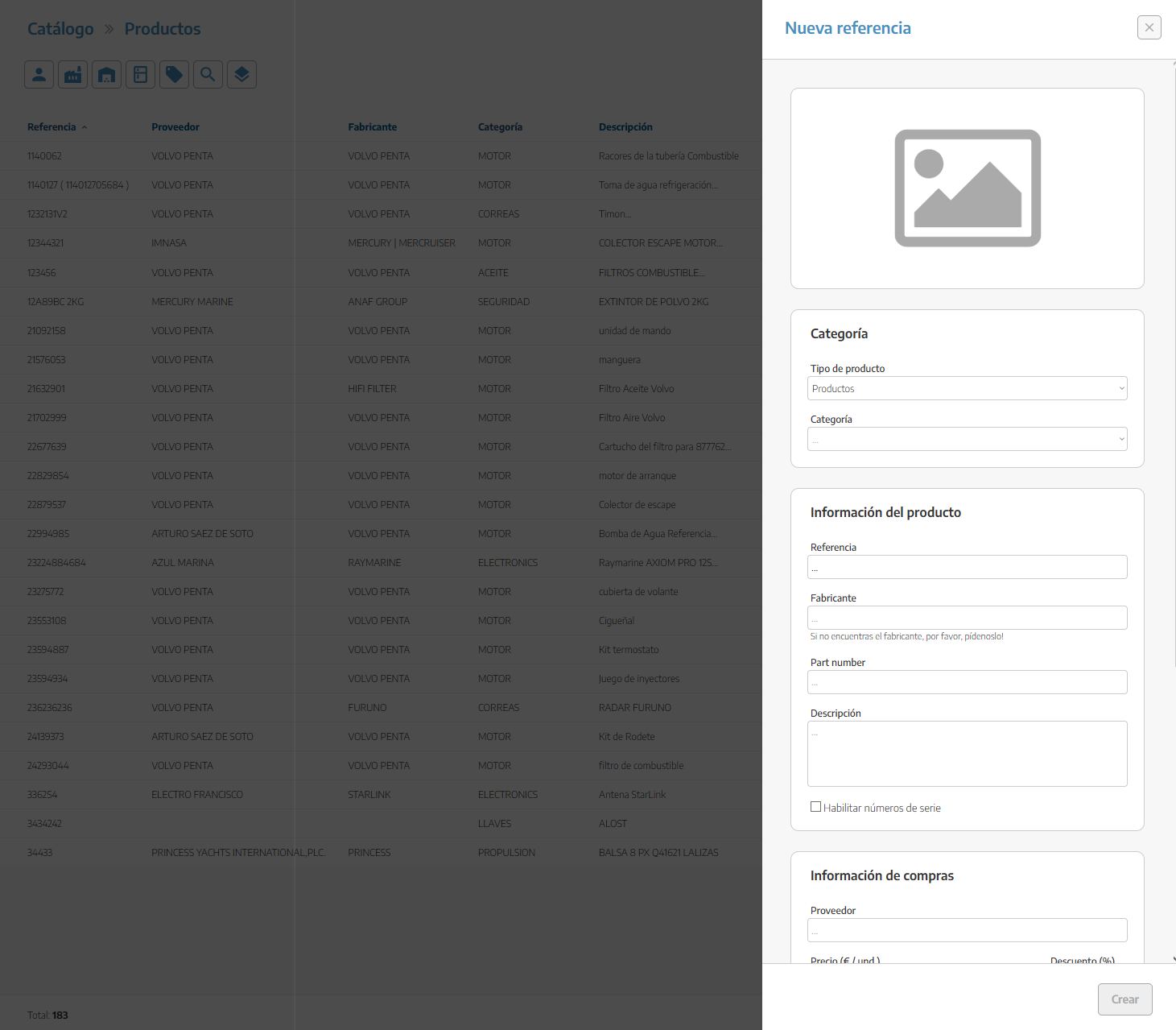Click the RADAR FURUNO description
This screenshot has width=1176, height=1030.
click(635, 708)
